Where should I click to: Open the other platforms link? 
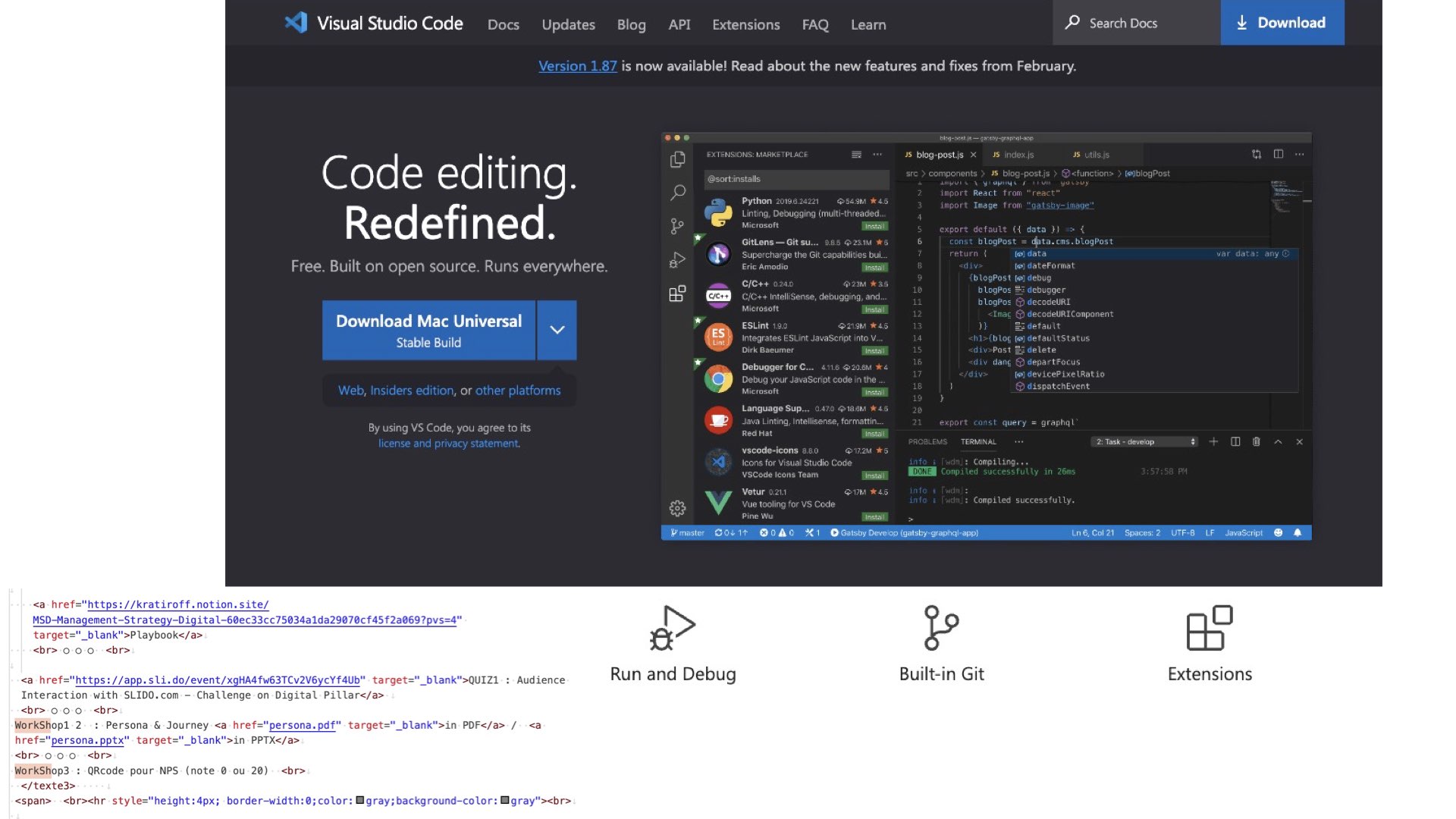pos(518,391)
